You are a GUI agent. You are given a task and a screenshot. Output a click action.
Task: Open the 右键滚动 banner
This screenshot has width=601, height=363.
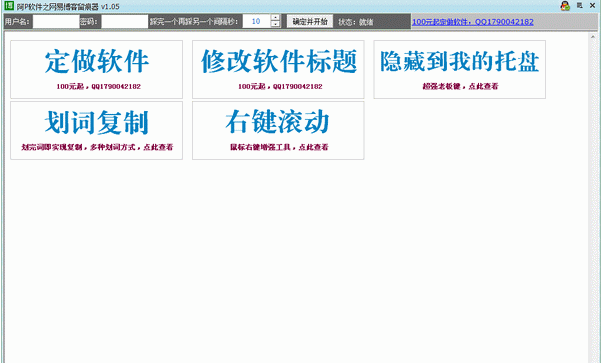278,130
